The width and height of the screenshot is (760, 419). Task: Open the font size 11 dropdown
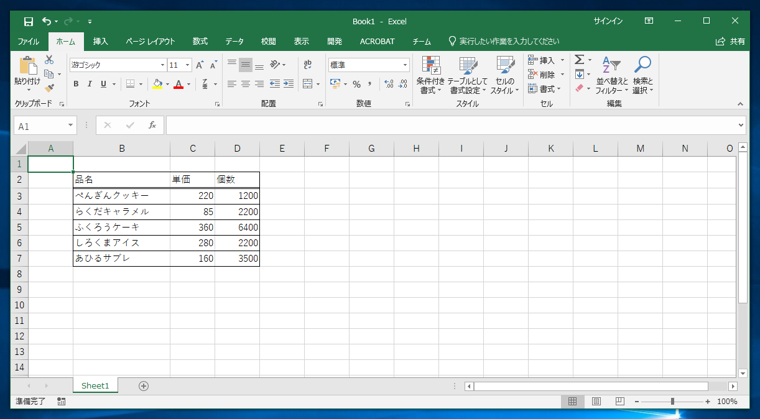(188, 65)
